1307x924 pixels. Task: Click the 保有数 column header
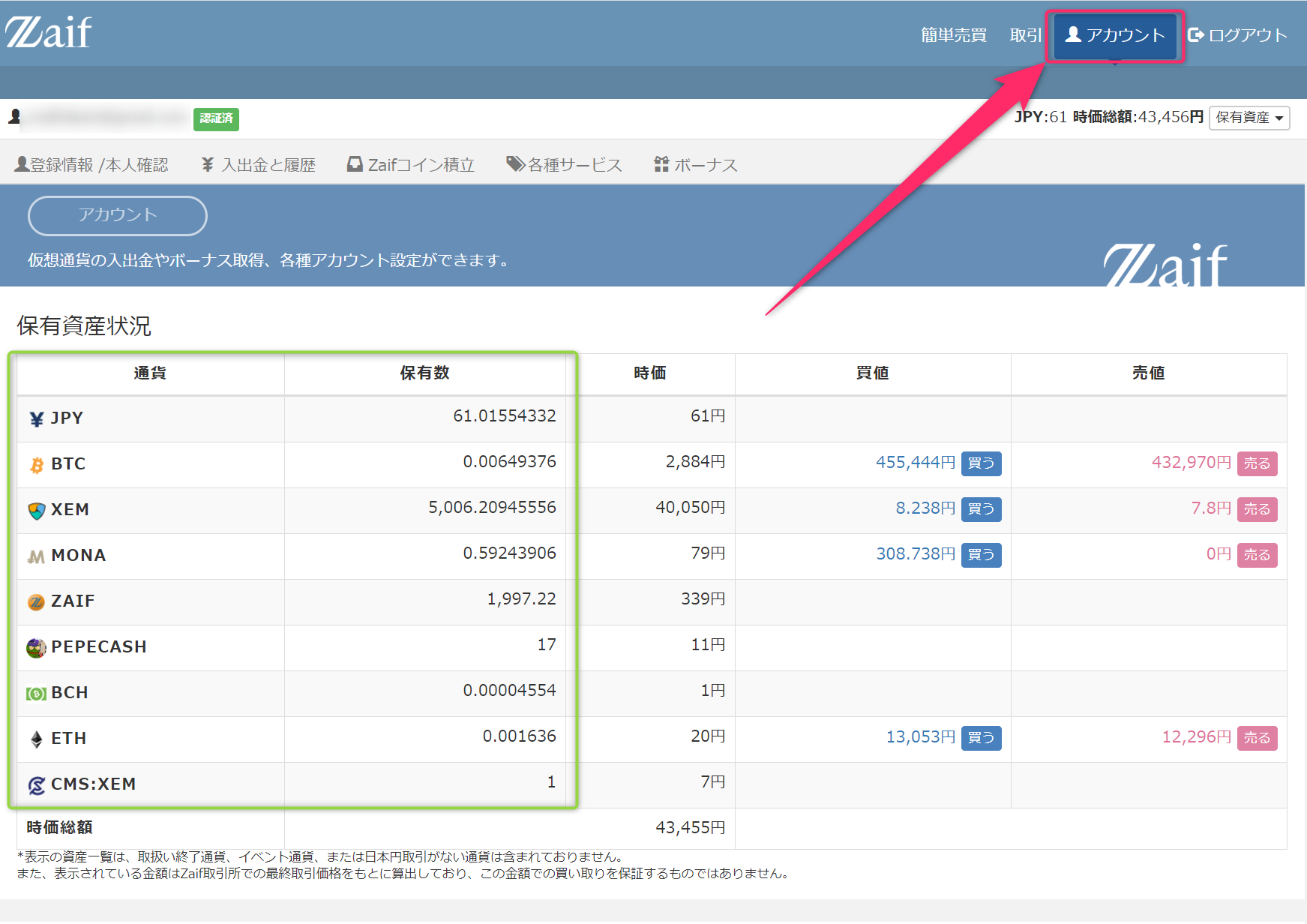coord(424,373)
